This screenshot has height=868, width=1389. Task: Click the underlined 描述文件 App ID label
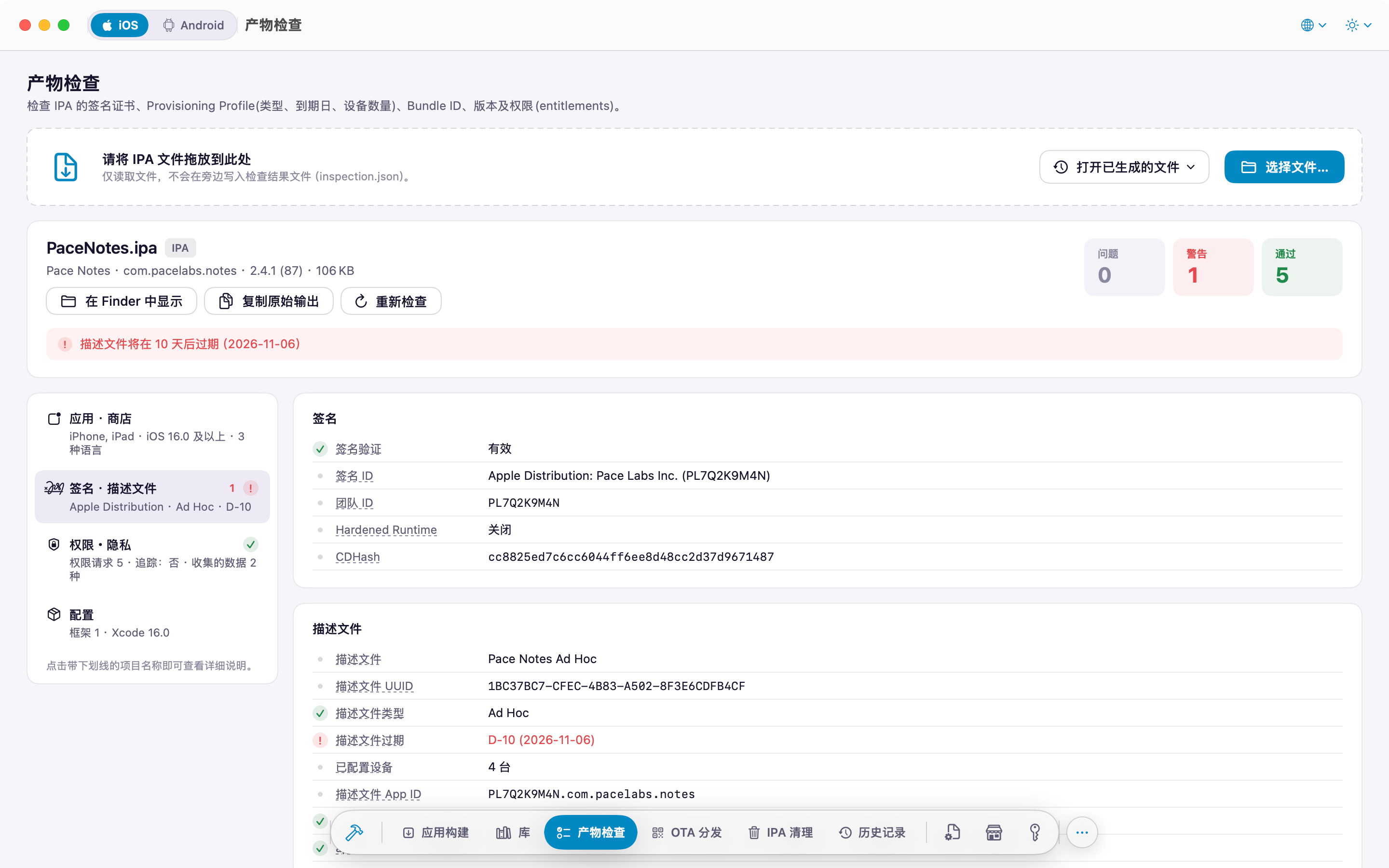point(378,794)
